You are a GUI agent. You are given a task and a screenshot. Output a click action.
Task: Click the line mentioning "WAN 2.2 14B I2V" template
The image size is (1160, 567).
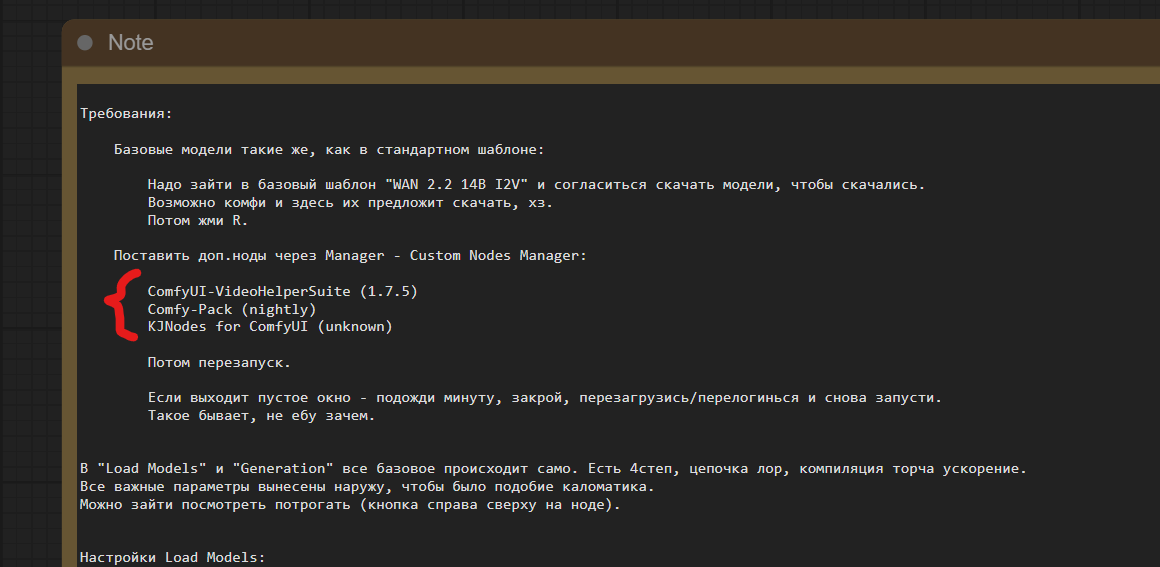pyautogui.click(x=536, y=185)
